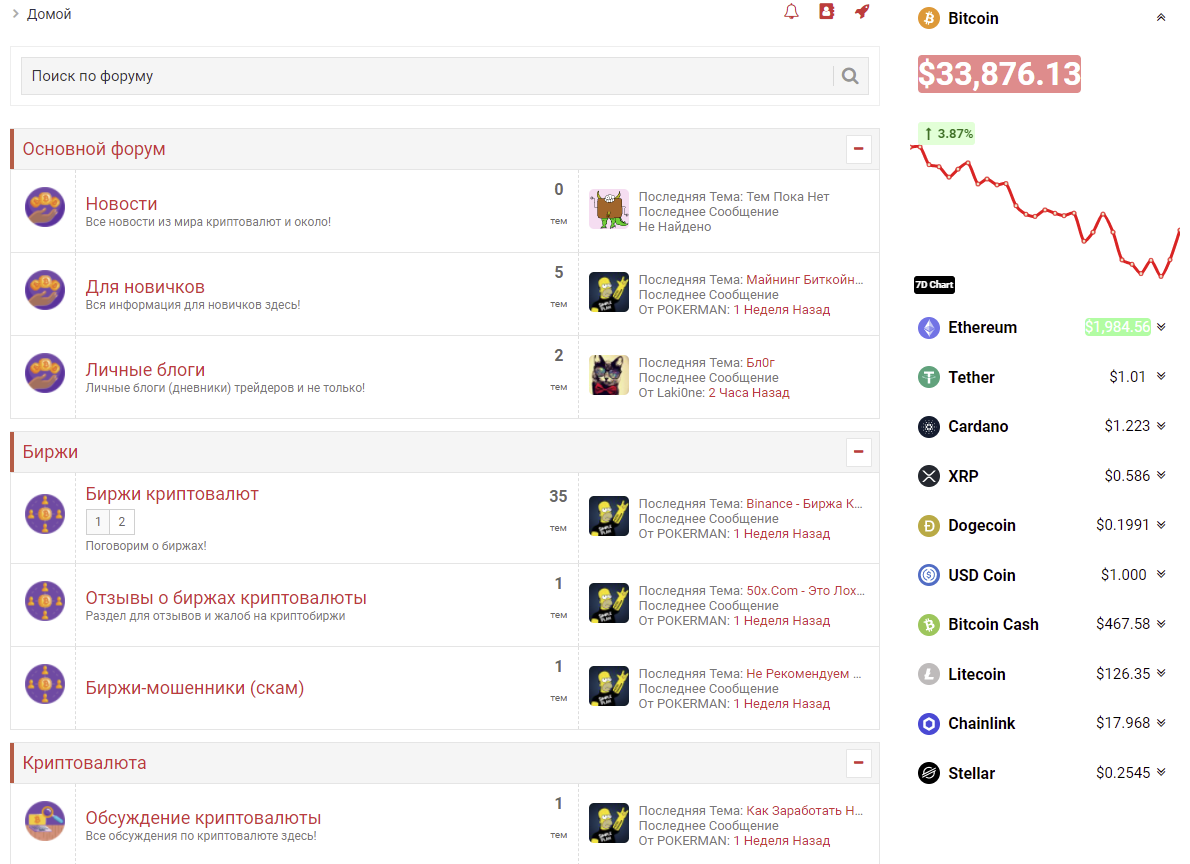Click the Bitcoin 7D price chart
Screen dimensions: 1190x864
coord(1045,210)
